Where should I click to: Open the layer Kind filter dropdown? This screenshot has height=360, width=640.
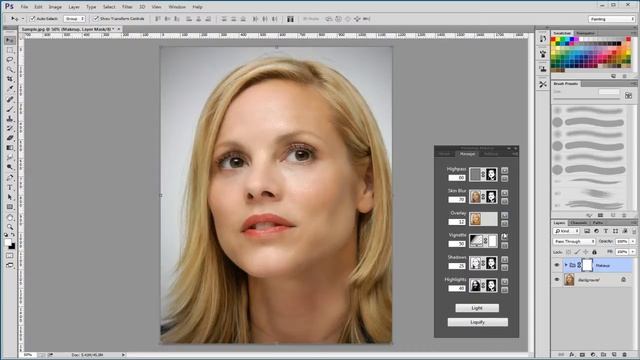pyautogui.click(x=566, y=231)
